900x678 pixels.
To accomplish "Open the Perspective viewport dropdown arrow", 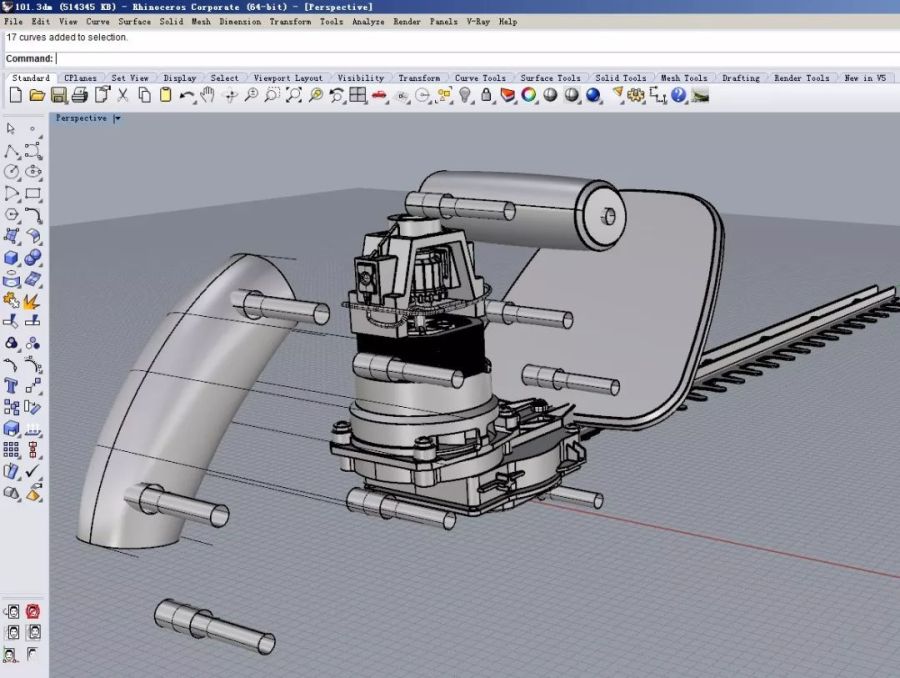I will pos(117,118).
